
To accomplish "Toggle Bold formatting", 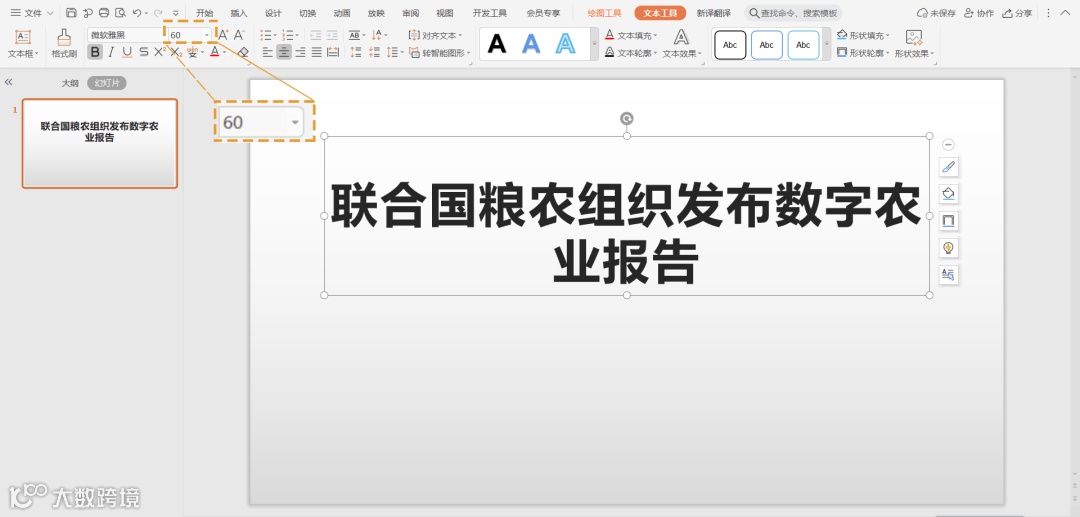I will [x=95, y=52].
